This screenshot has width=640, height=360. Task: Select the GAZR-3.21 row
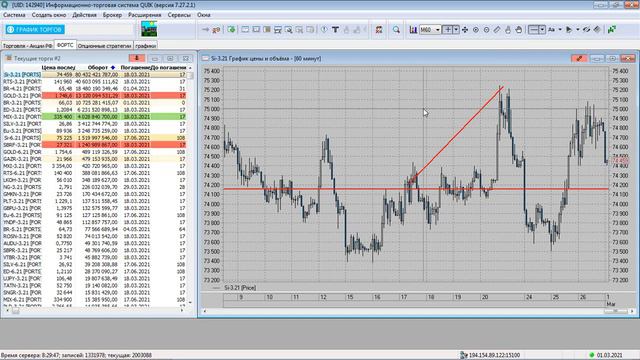tap(95, 159)
